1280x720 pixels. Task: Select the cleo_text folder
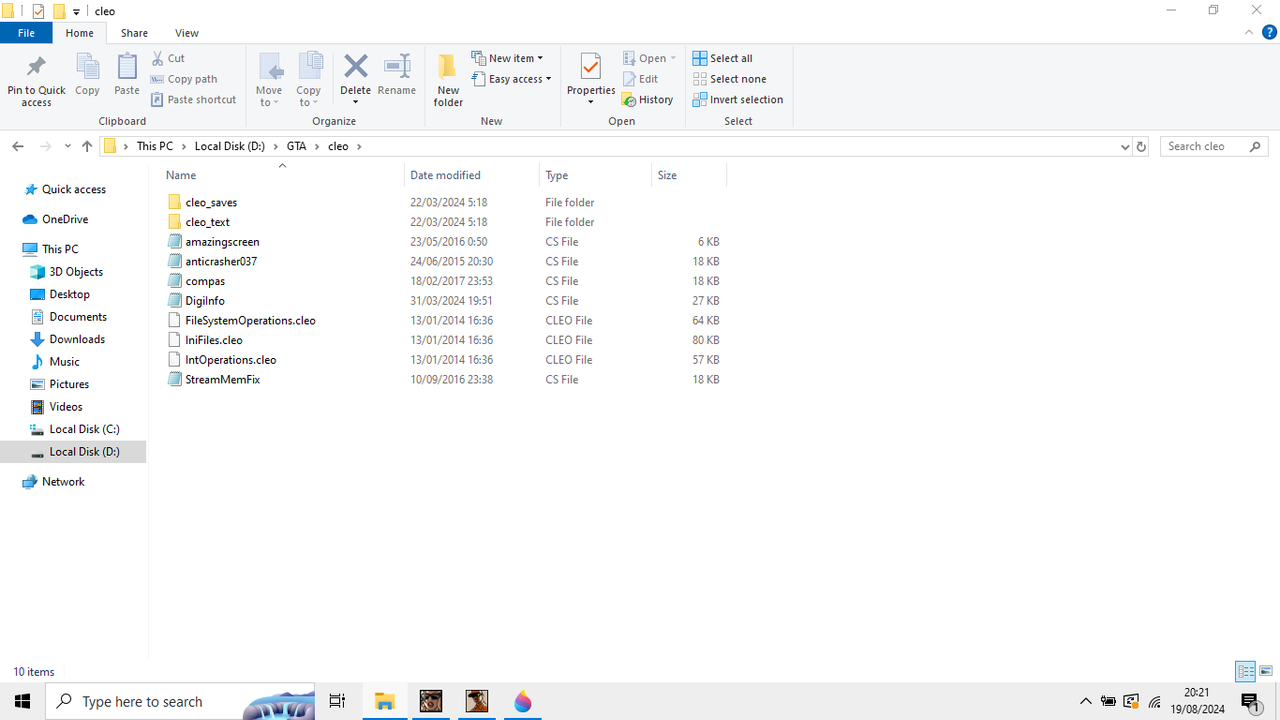(207, 222)
